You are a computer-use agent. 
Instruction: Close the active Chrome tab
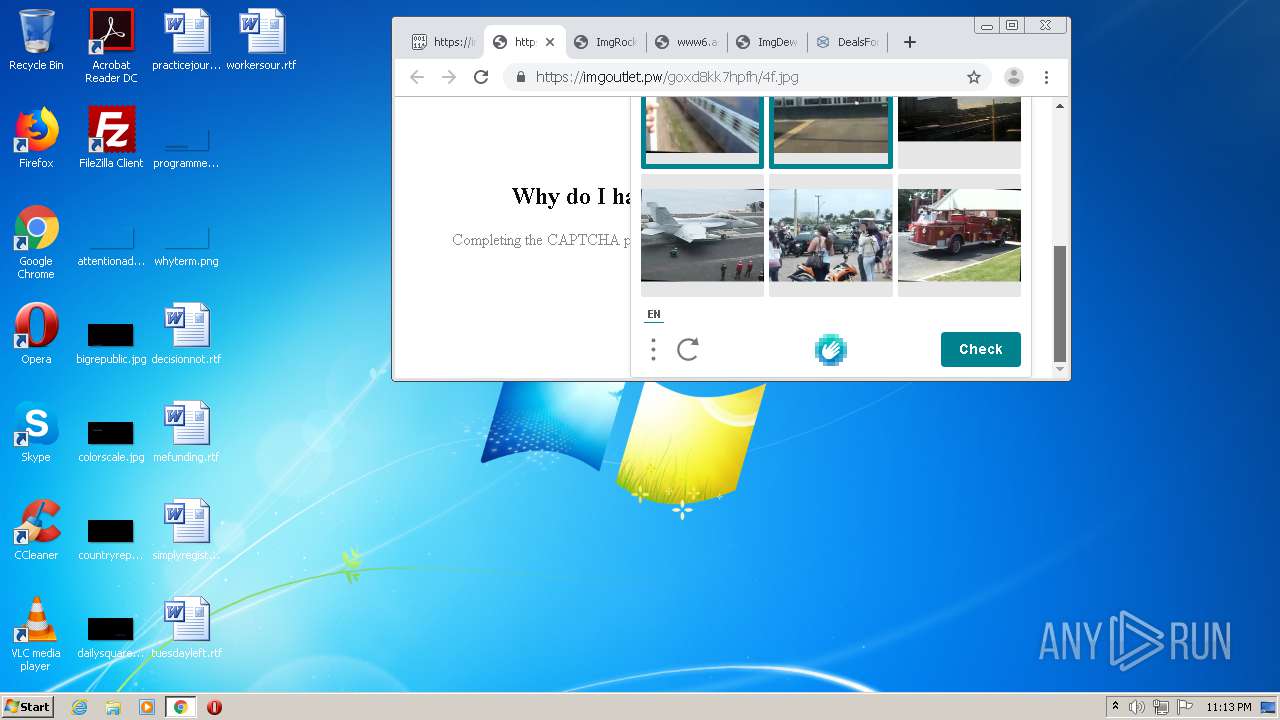[550, 42]
